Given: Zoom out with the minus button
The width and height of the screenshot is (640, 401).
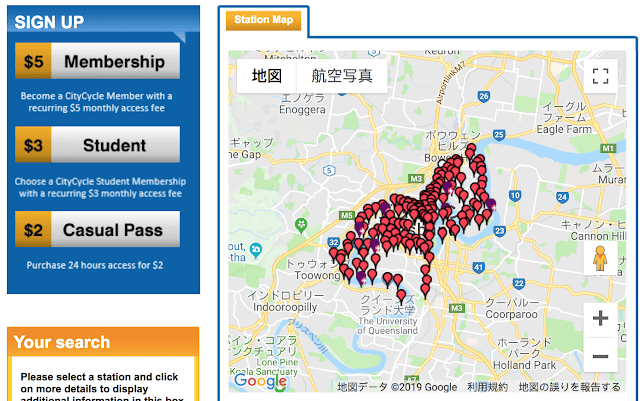Looking at the screenshot, I should click(600, 356).
